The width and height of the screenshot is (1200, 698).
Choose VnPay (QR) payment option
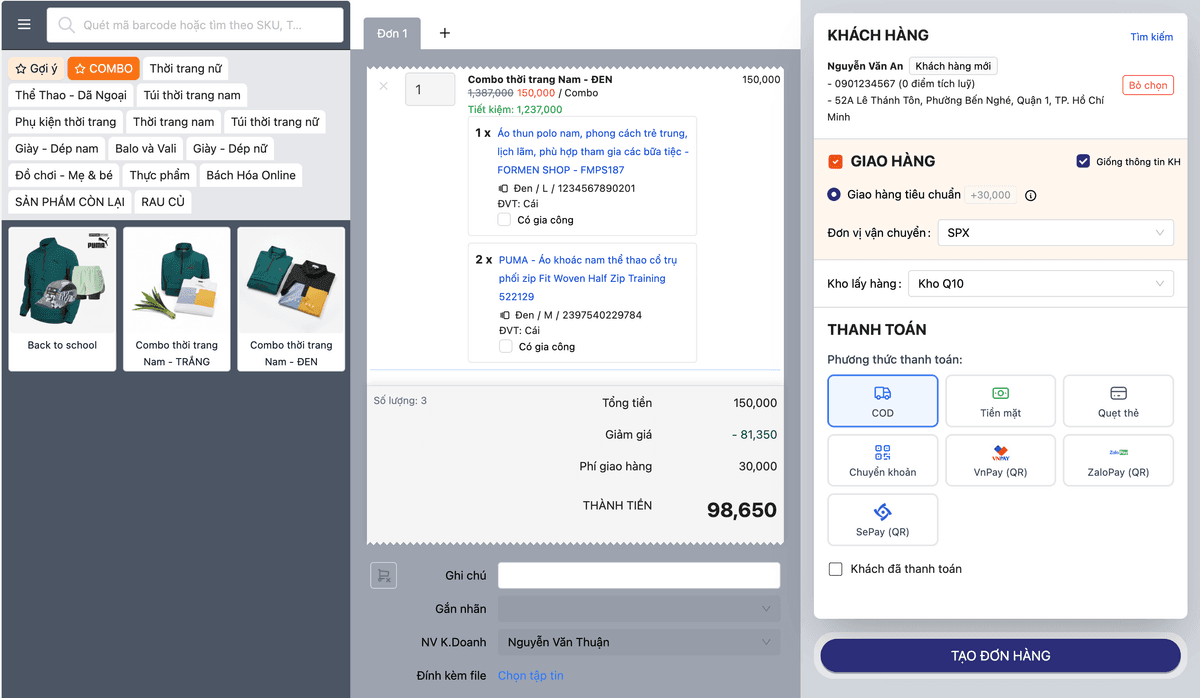tap(1000, 461)
